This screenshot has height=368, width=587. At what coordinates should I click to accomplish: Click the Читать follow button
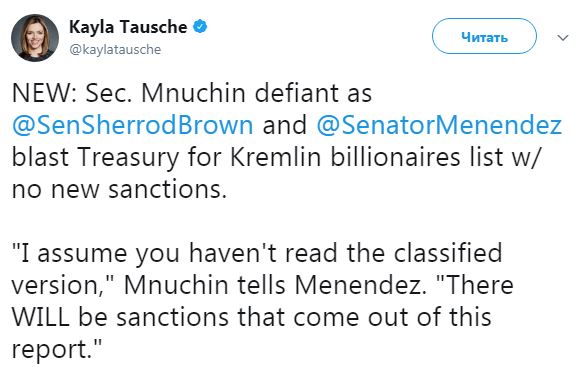[484, 36]
